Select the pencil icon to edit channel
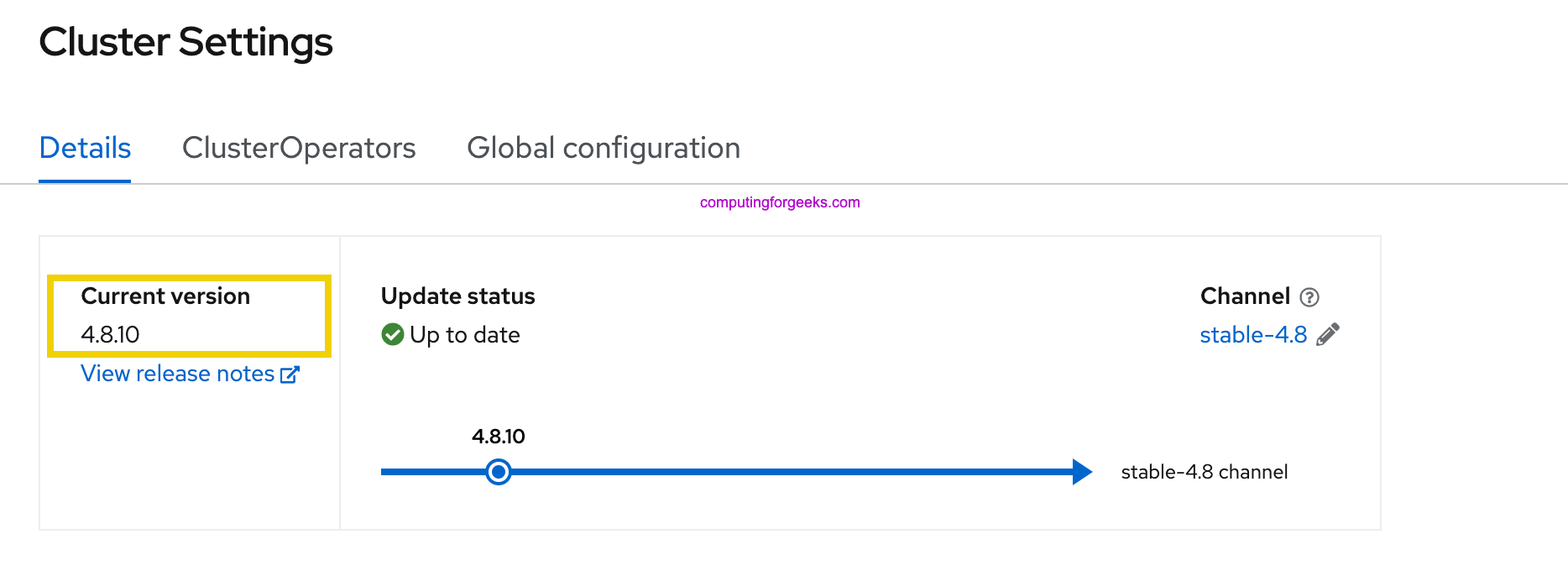The image size is (1568, 576). [1327, 334]
